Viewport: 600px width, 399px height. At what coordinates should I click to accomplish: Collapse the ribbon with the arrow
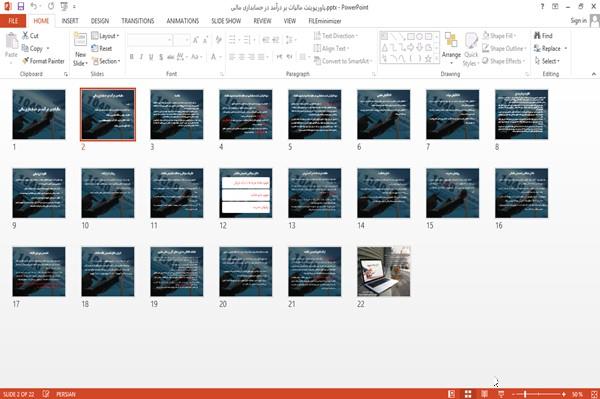(593, 74)
